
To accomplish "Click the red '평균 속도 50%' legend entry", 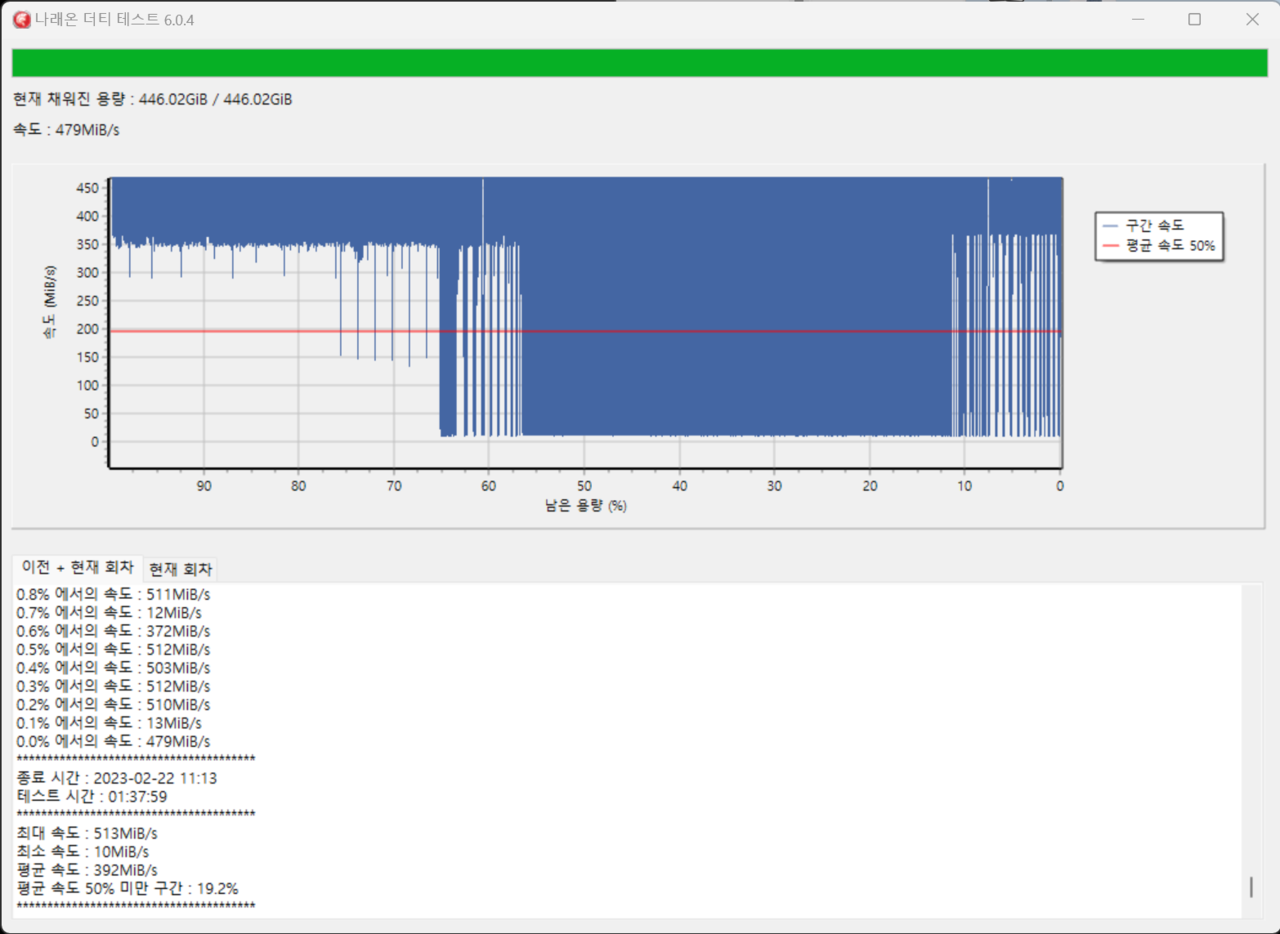I will tap(1160, 245).
